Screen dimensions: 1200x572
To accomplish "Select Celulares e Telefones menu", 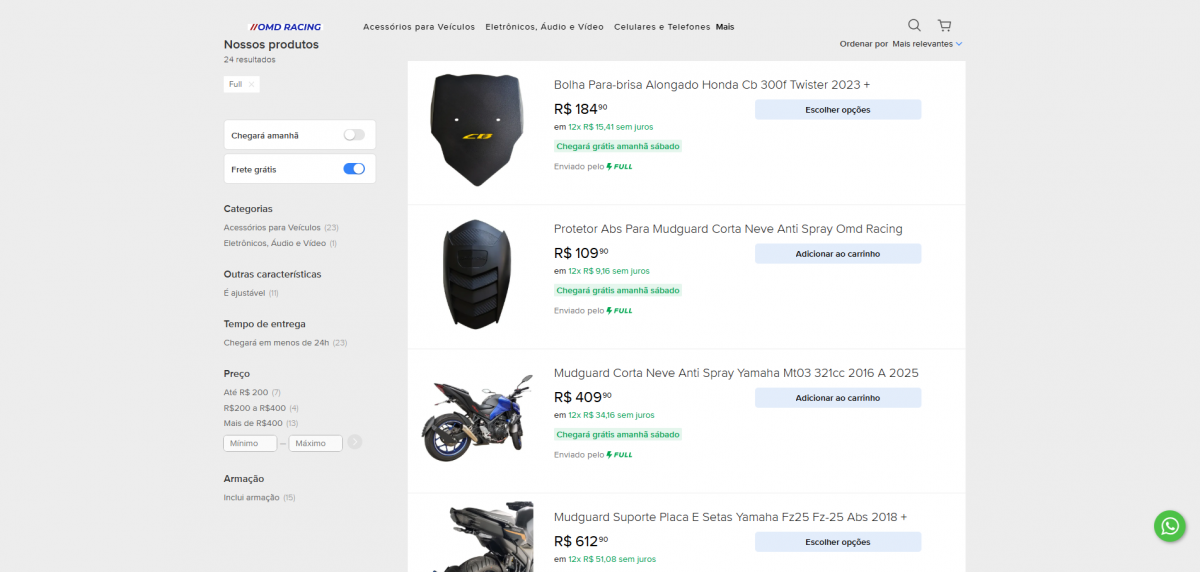I will pyautogui.click(x=662, y=27).
